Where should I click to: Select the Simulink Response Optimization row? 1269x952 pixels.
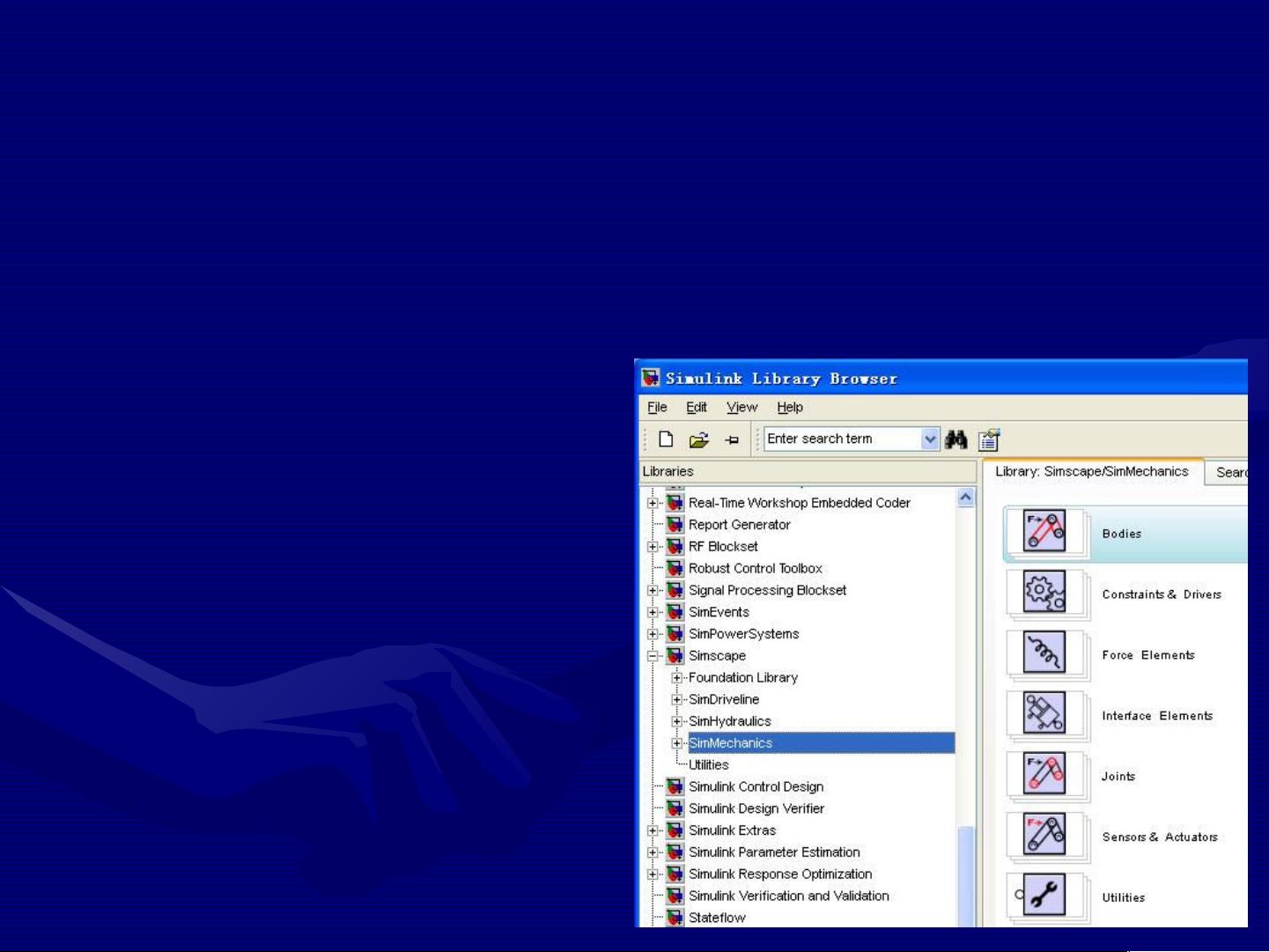[x=780, y=874]
